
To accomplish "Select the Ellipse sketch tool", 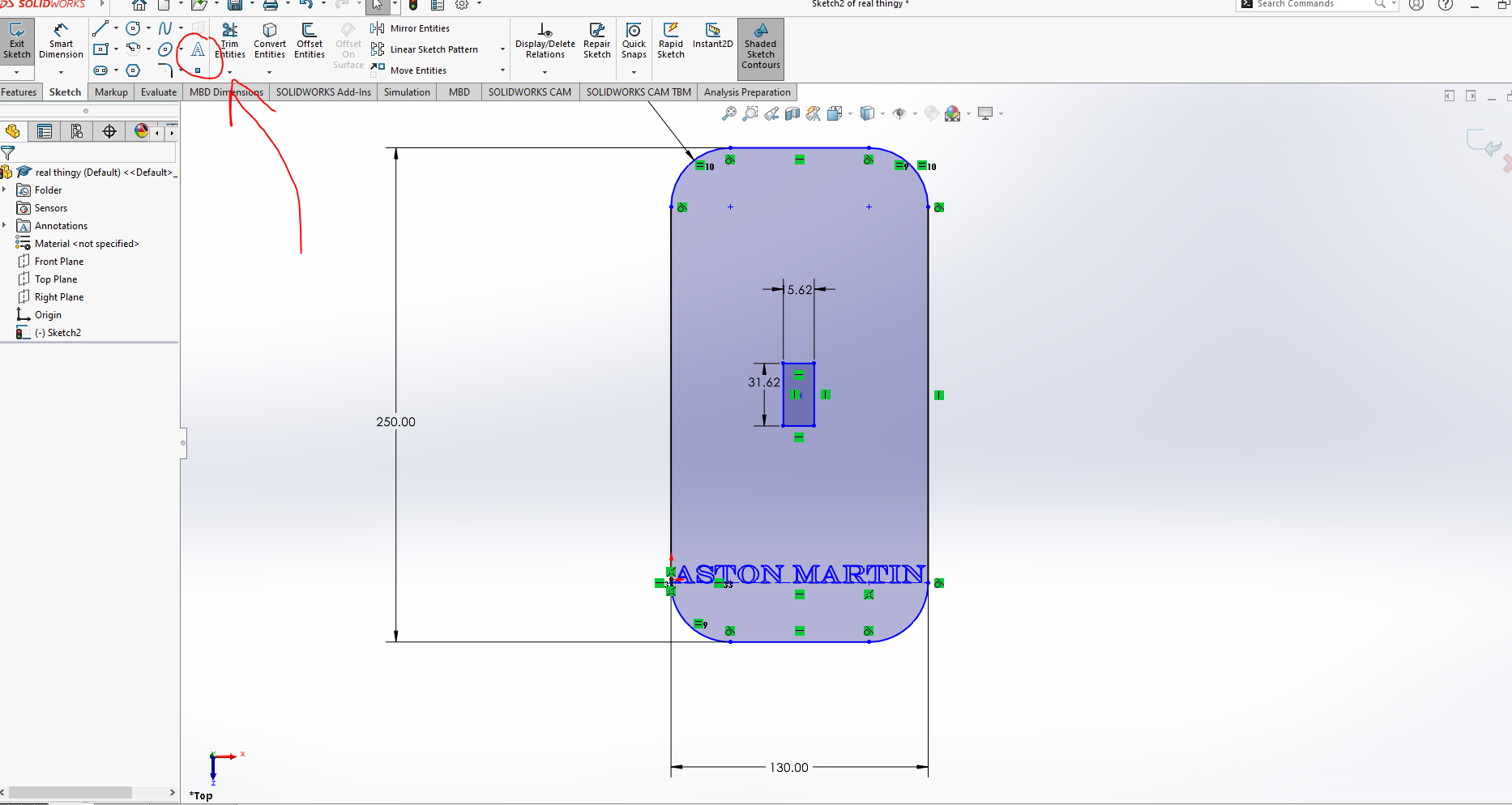I will pyautogui.click(x=165, y=49).
